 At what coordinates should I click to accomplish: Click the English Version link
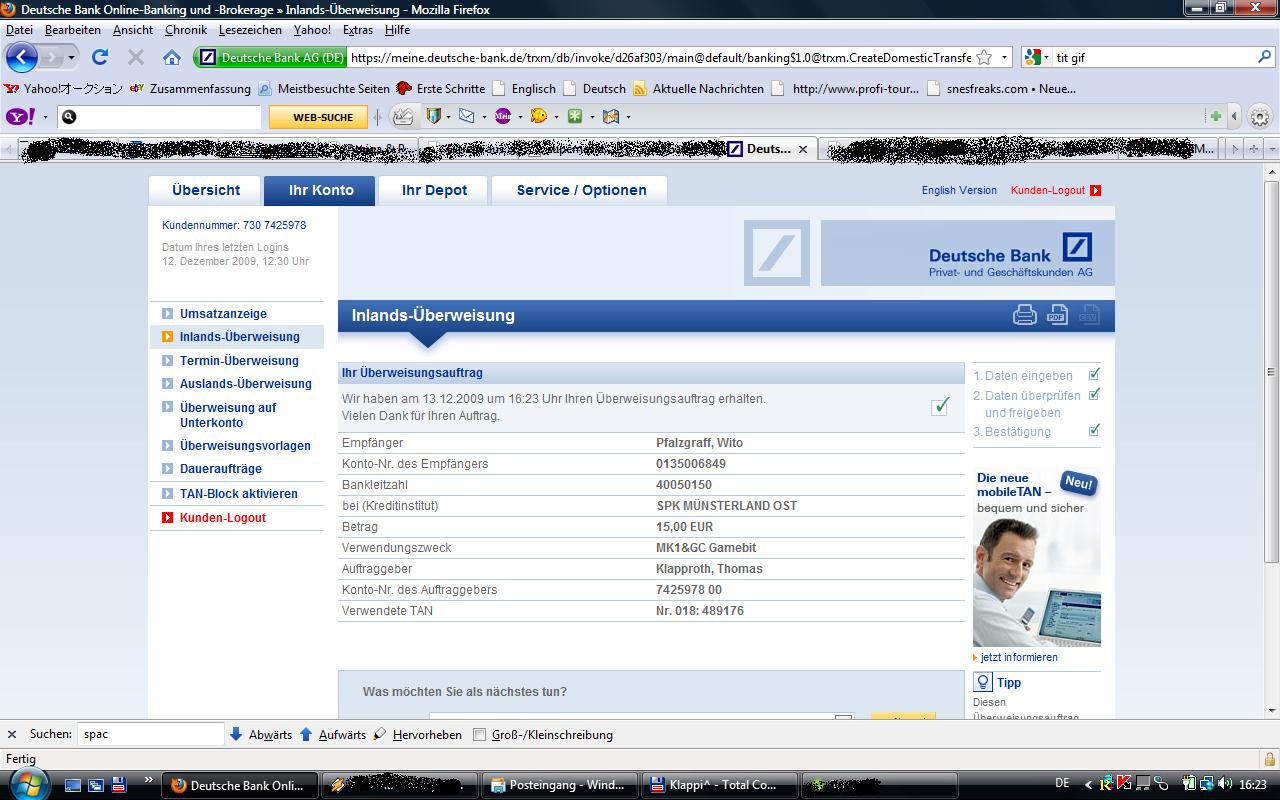click(x=958, y=190)
